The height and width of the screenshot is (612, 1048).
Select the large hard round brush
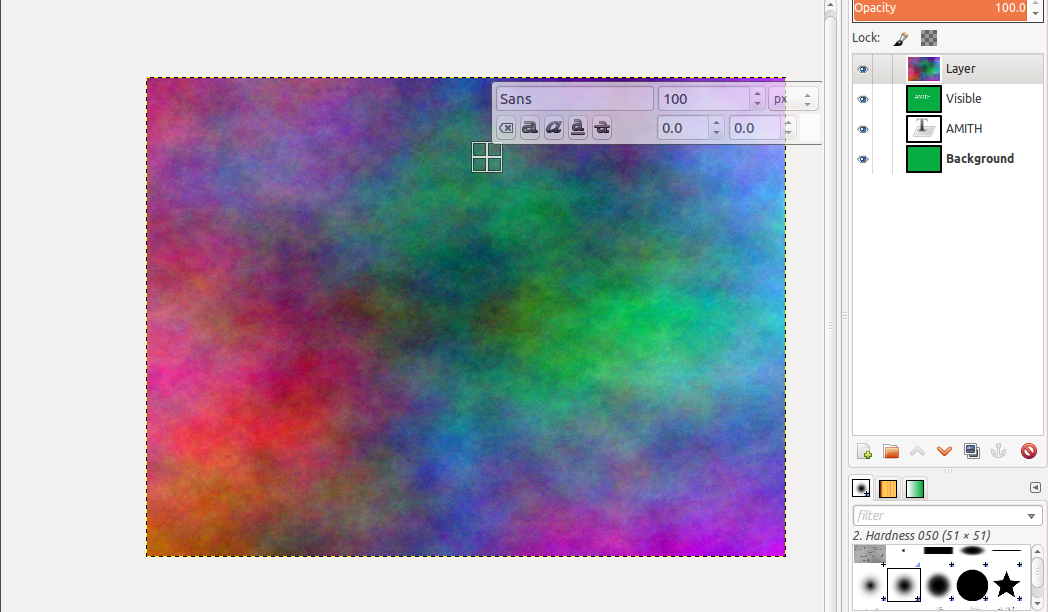(972, 585)
